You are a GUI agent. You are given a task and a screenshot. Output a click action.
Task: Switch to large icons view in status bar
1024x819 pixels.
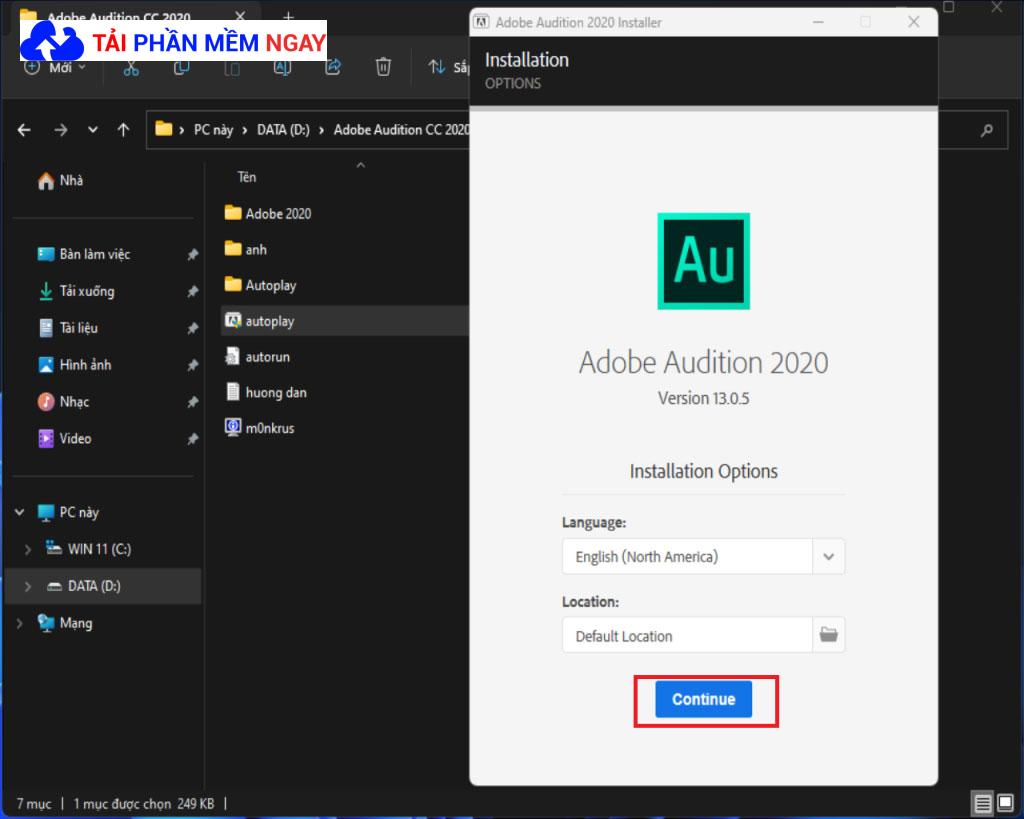pyautogui.click(x=1006, y=803)
